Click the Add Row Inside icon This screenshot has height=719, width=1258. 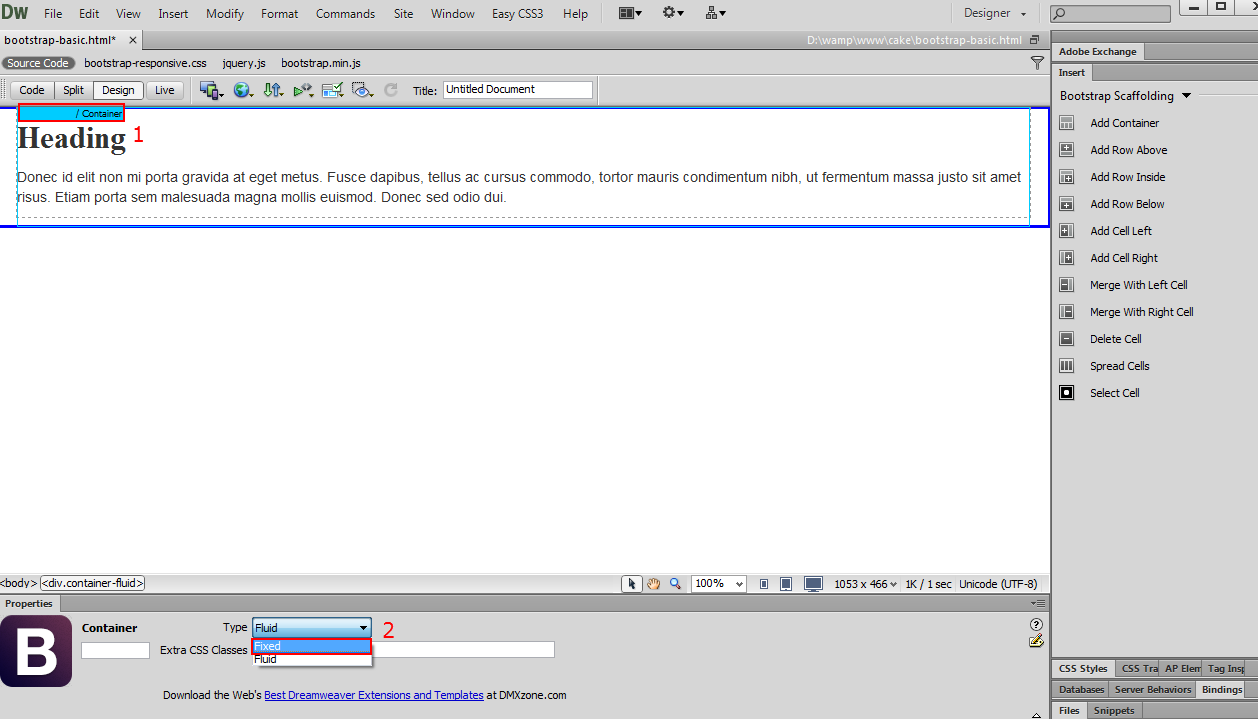pyautogui.click(x=1067, y=177)
